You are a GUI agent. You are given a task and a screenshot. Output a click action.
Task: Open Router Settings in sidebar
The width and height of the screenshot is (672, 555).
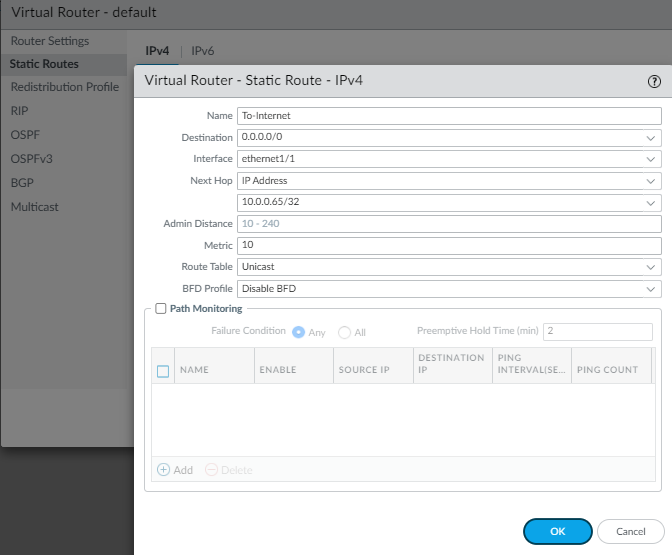pos(50,41)
